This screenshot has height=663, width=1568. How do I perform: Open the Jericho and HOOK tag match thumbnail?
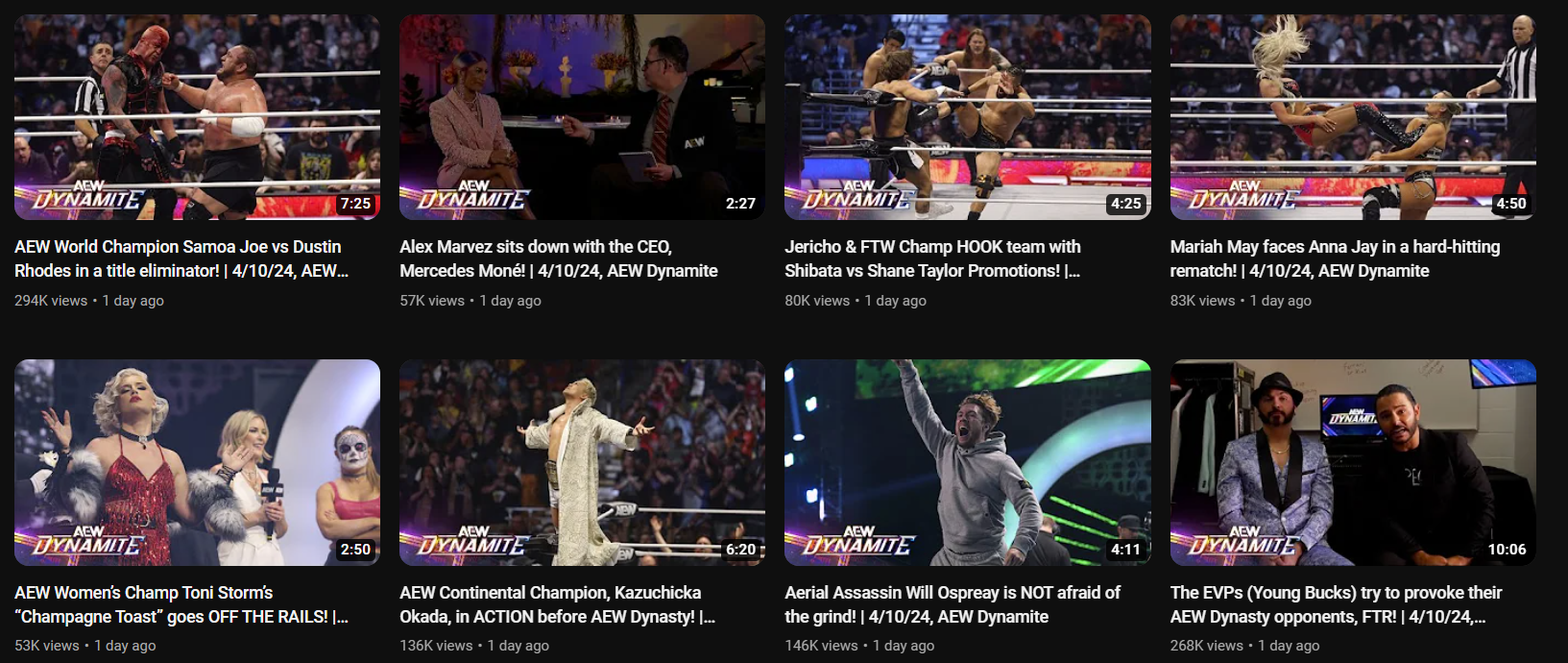967,117
